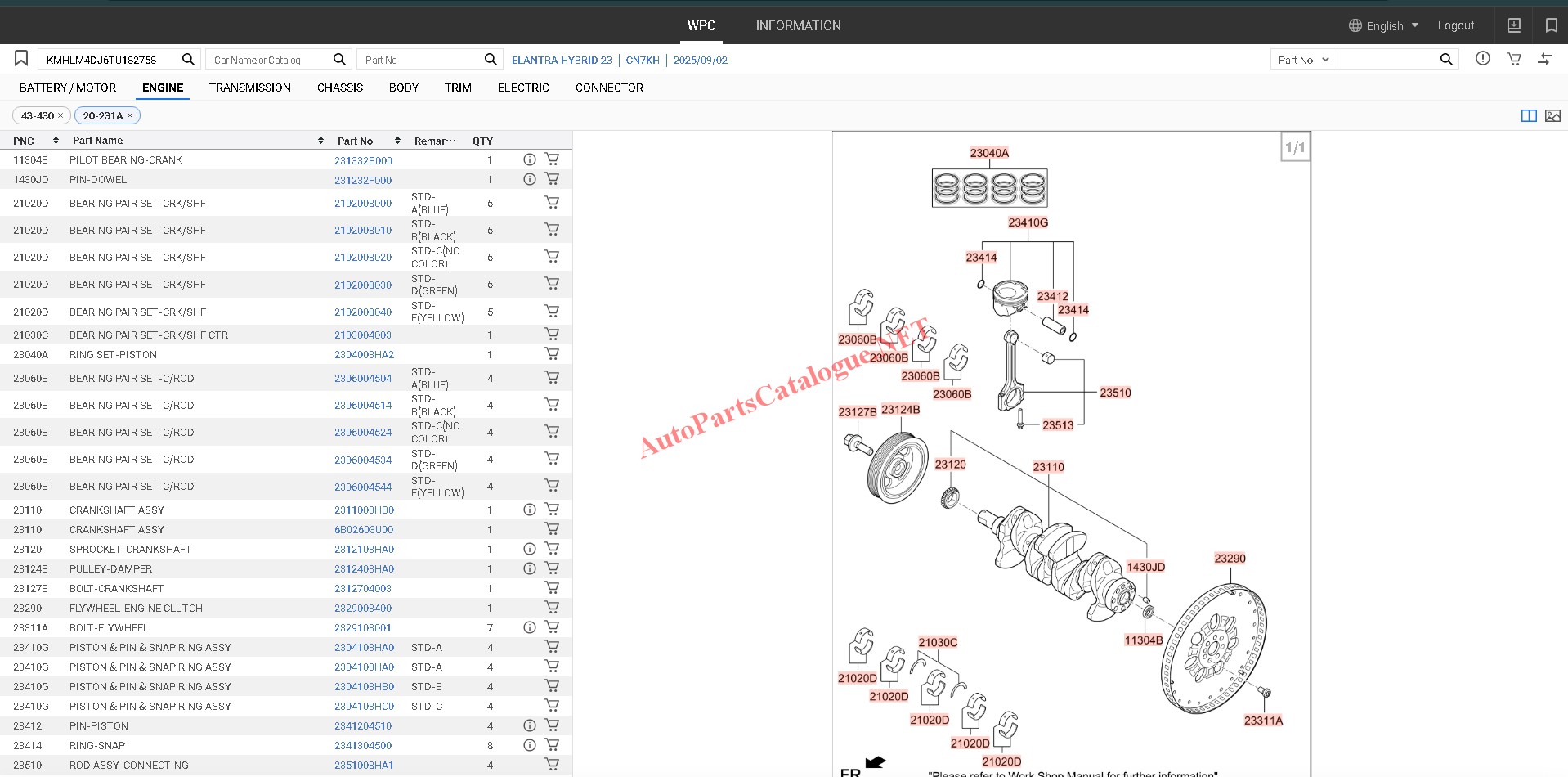Screen dimensions: 1568x777
Task: Click the notice alert icon near the cart
Action: point(1483,59)
